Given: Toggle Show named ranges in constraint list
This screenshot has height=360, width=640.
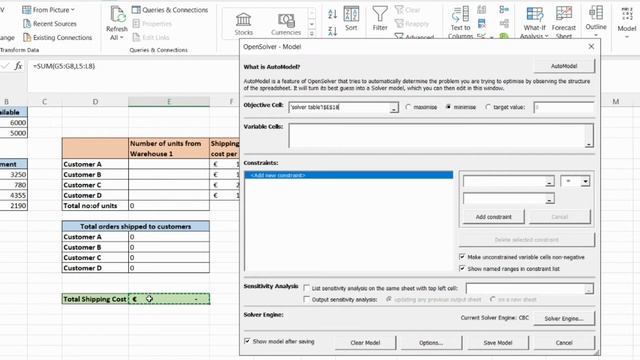Looking at the screenshot, I should [x=462, y=269].
